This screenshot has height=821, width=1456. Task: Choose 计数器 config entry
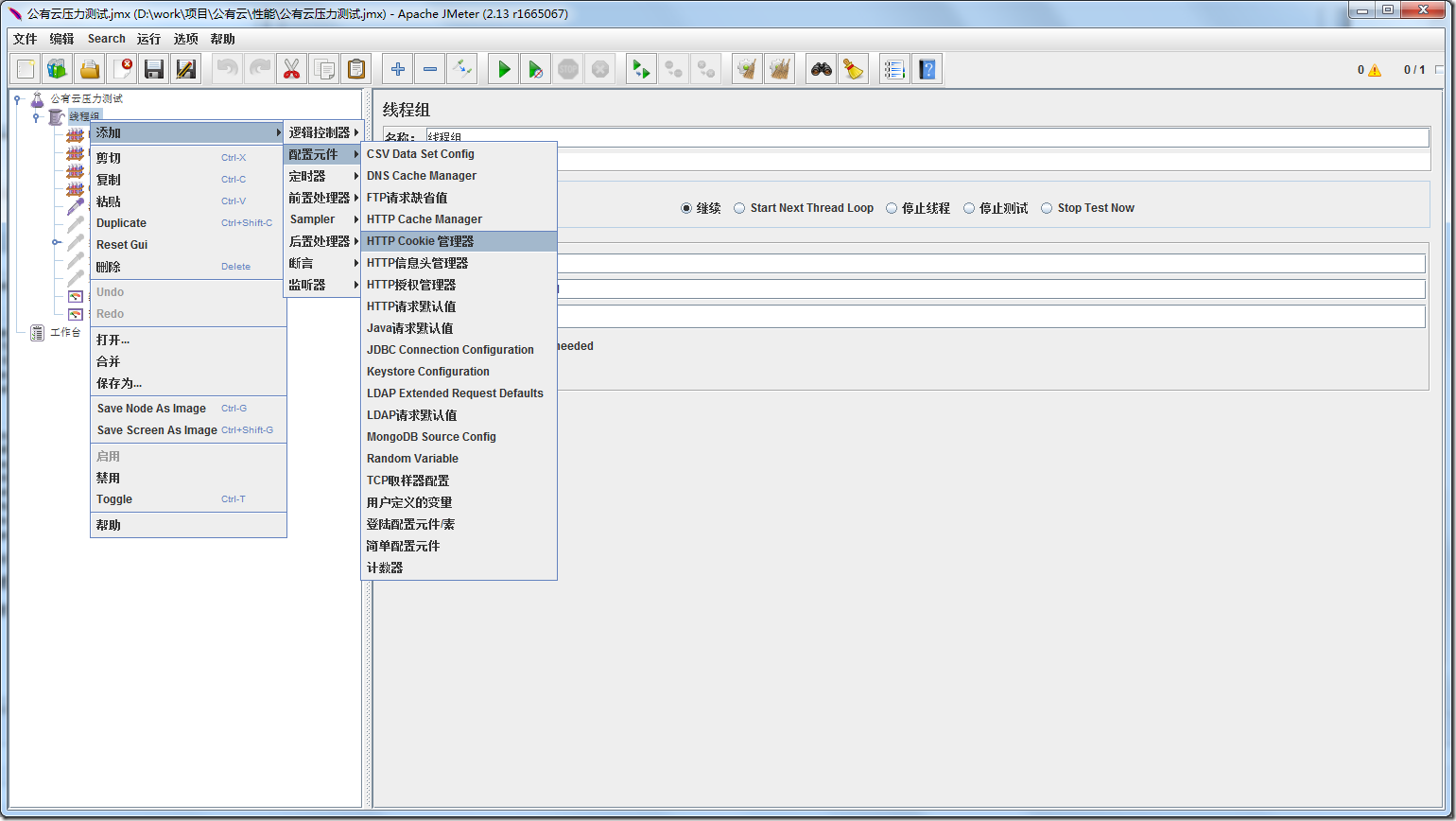(x=459, y=568)
